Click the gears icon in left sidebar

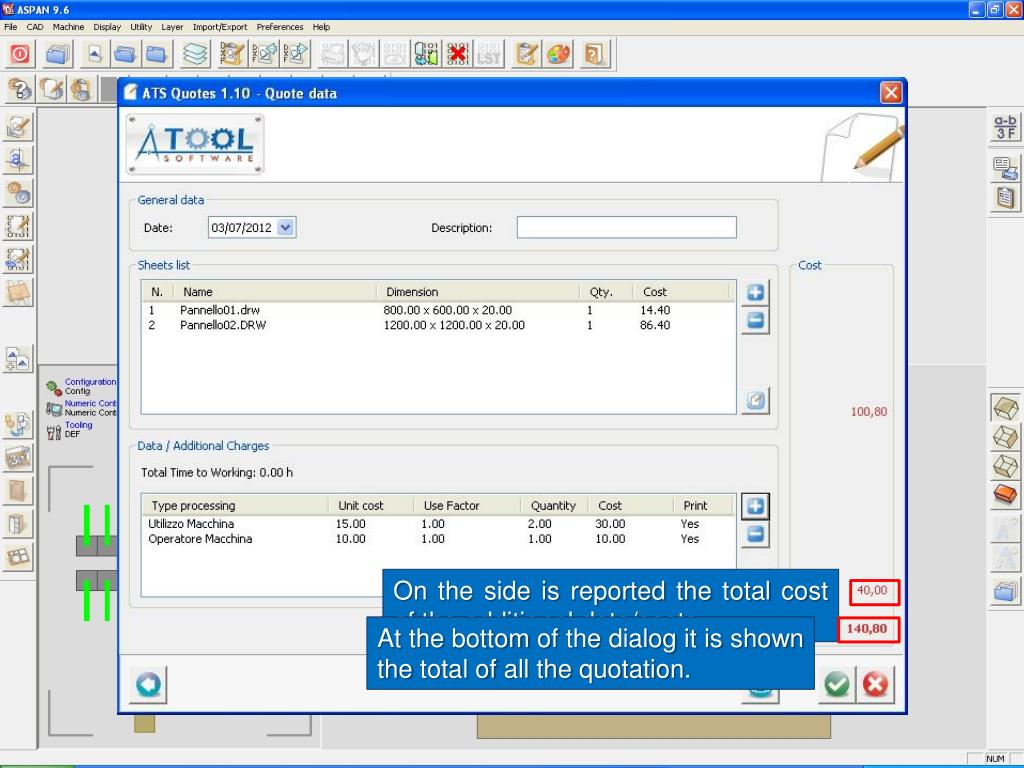tap(18, 193)
